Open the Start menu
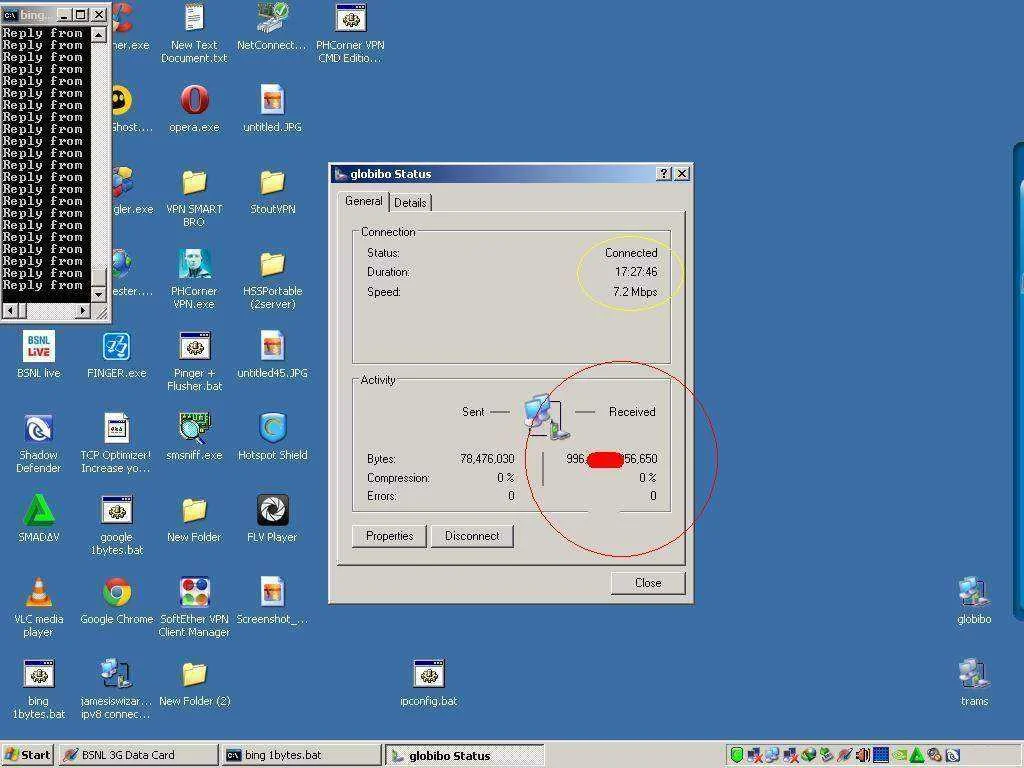This screenshot has height=768, width=1024. 27,756
